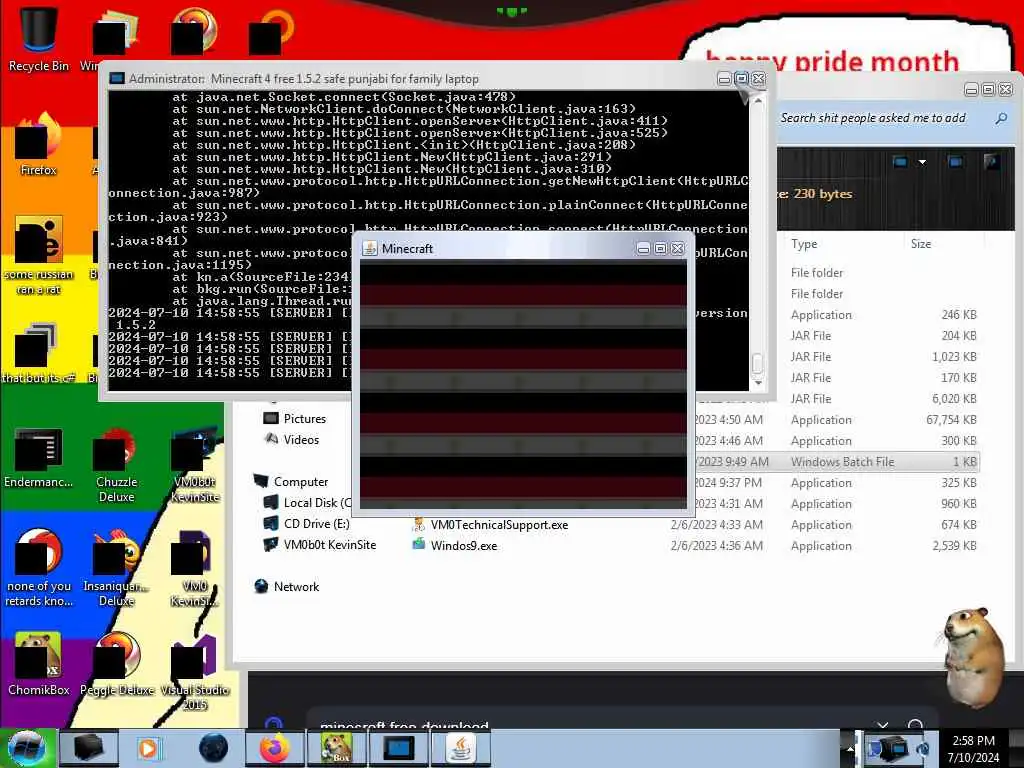The width and height of the screenshot is (1024, 768).
Task: Select the Endermanc... desktop shortcut
Action: click(38, 457)
